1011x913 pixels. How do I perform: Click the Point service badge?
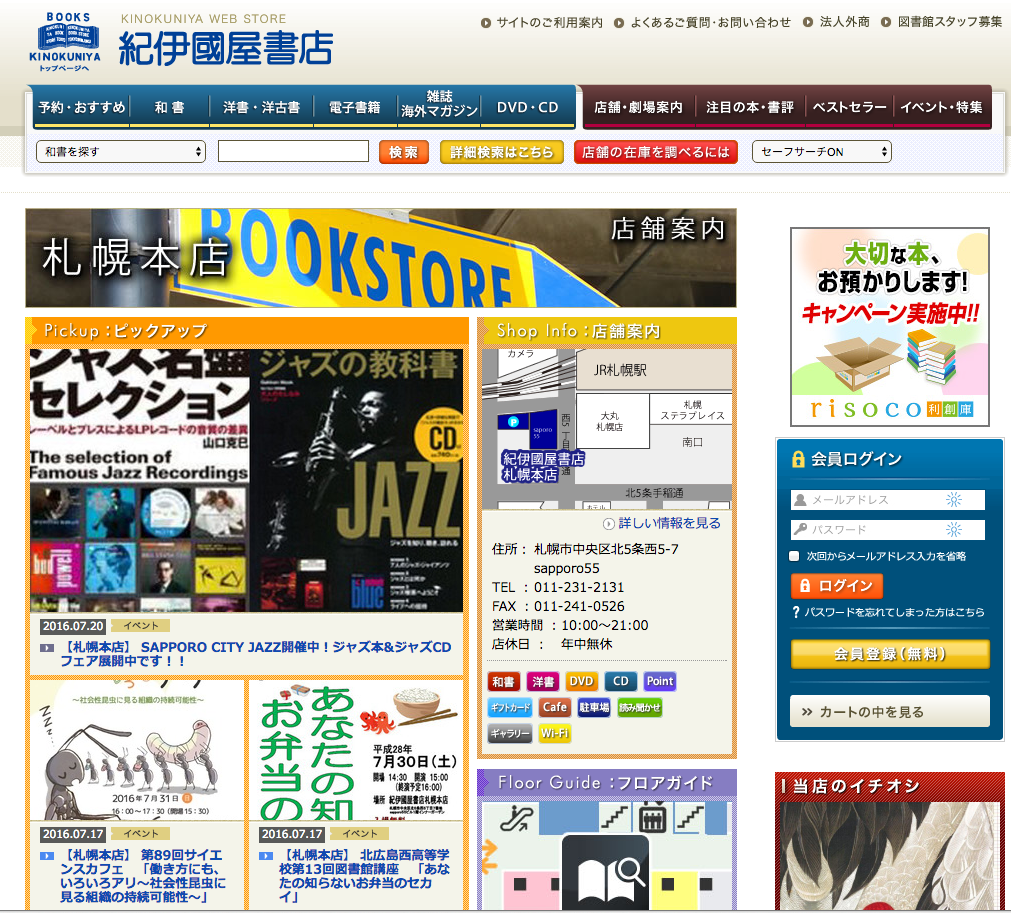click(660, 682)
